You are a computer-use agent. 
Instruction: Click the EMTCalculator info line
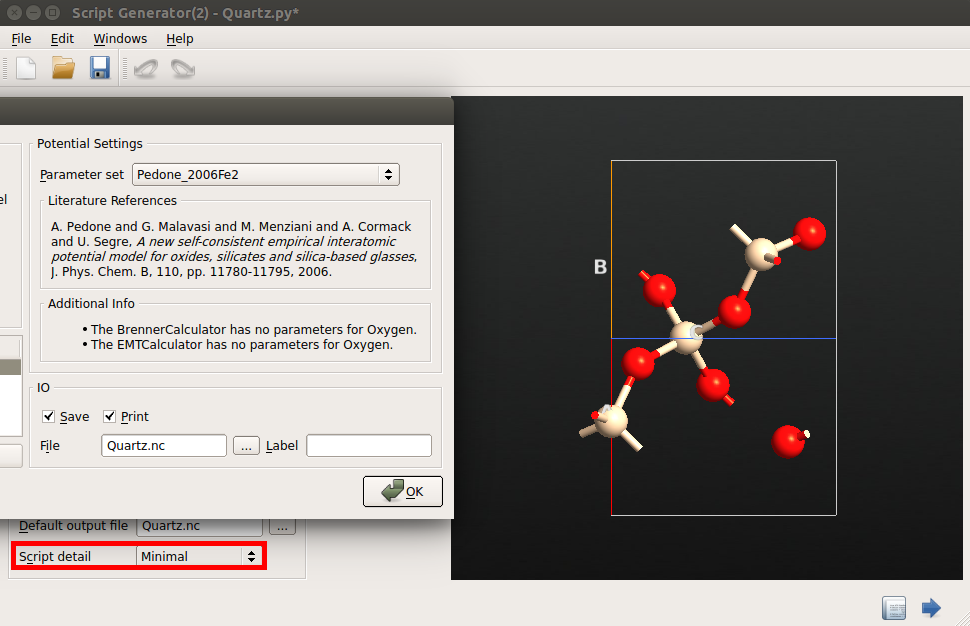click(x=242, y=345)
